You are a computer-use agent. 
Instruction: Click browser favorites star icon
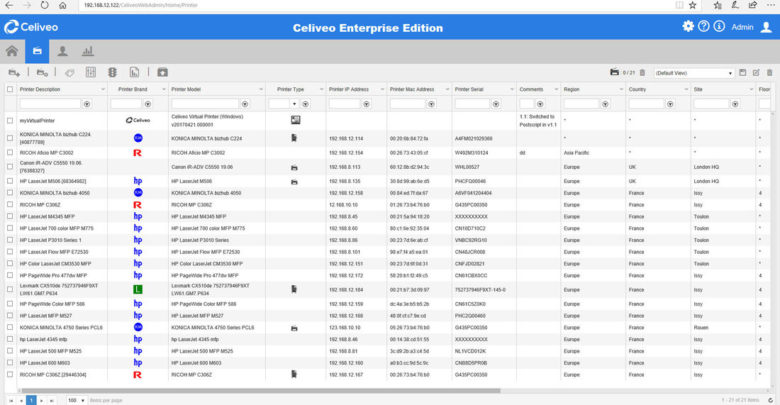pos(692,5)
